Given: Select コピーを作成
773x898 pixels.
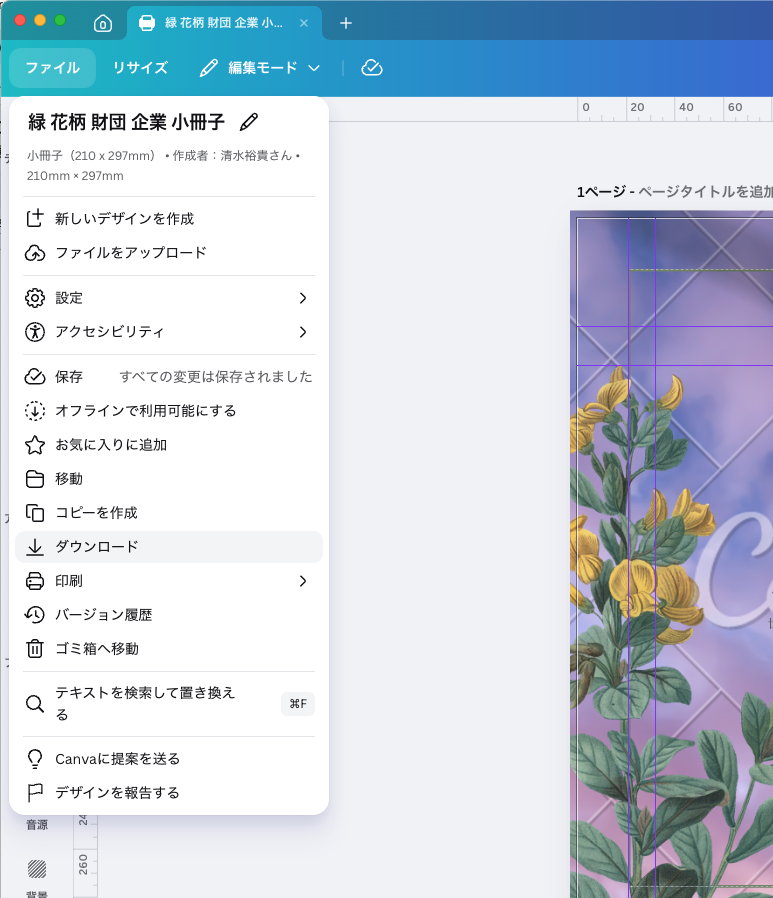Looking at the screenshot, I should tap(169, 513).
